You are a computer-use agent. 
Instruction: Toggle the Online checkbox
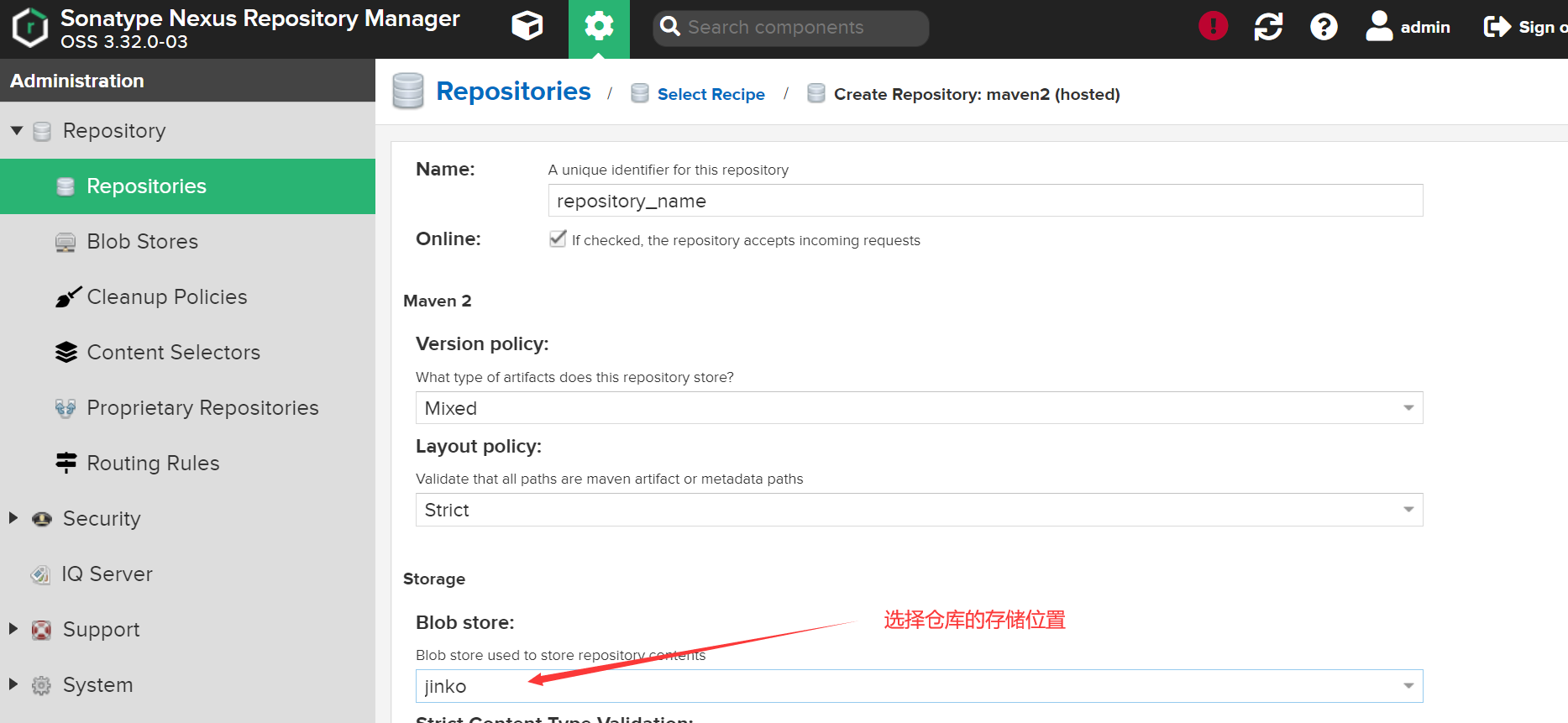(558, 238)
